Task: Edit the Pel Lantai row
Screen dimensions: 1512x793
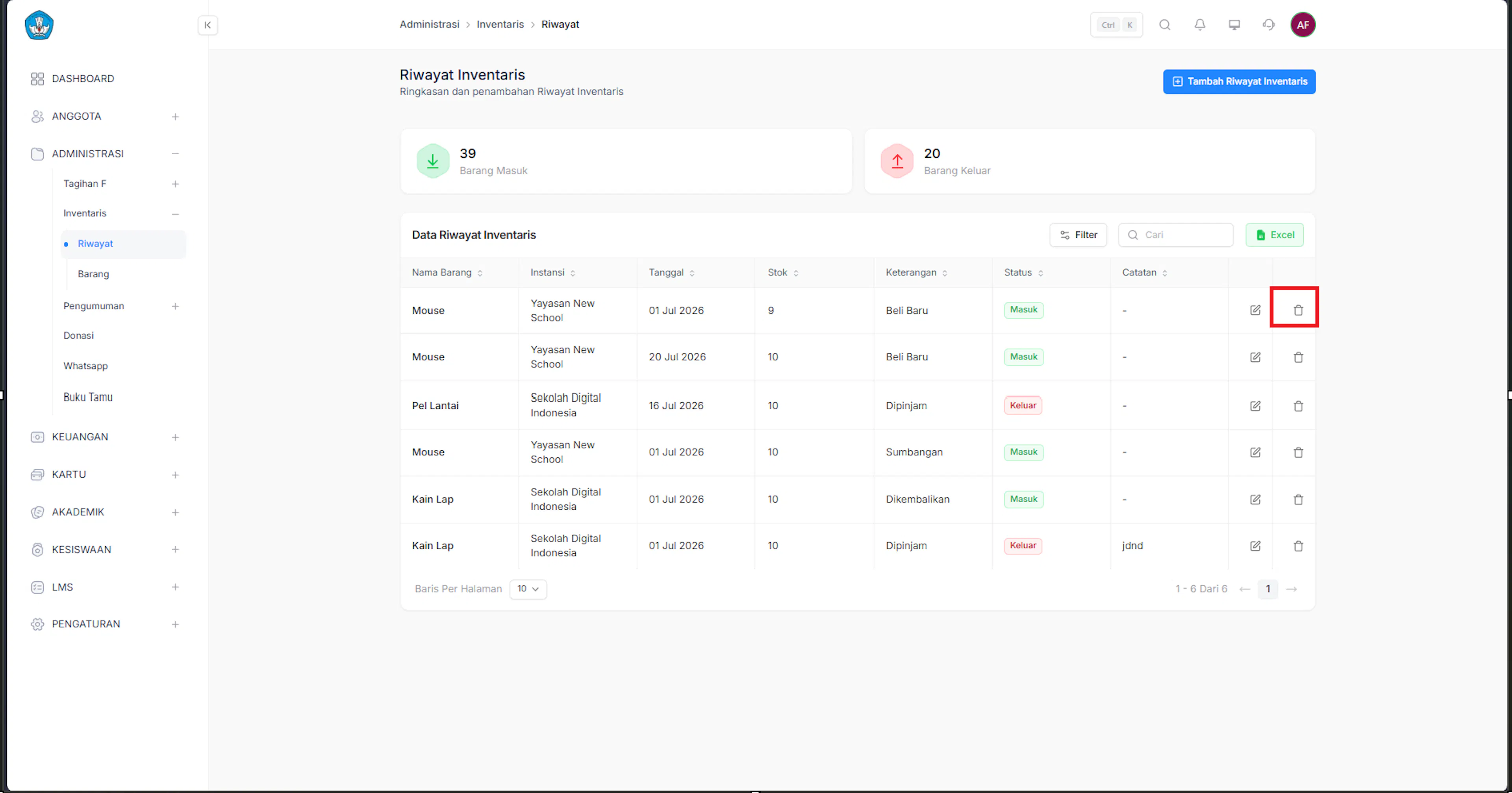Action: pos(1255,406)
